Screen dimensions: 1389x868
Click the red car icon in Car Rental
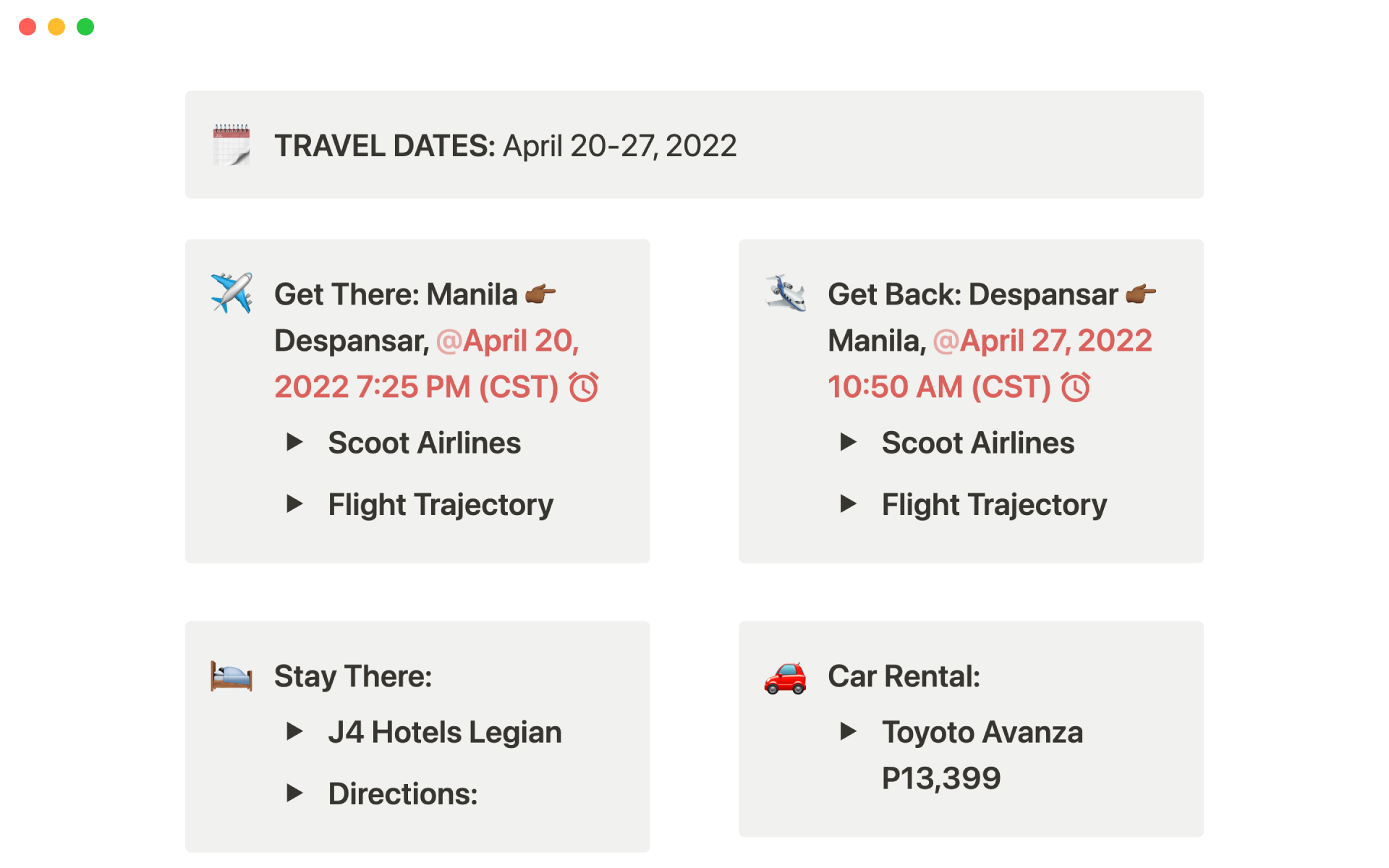point(786,678)
